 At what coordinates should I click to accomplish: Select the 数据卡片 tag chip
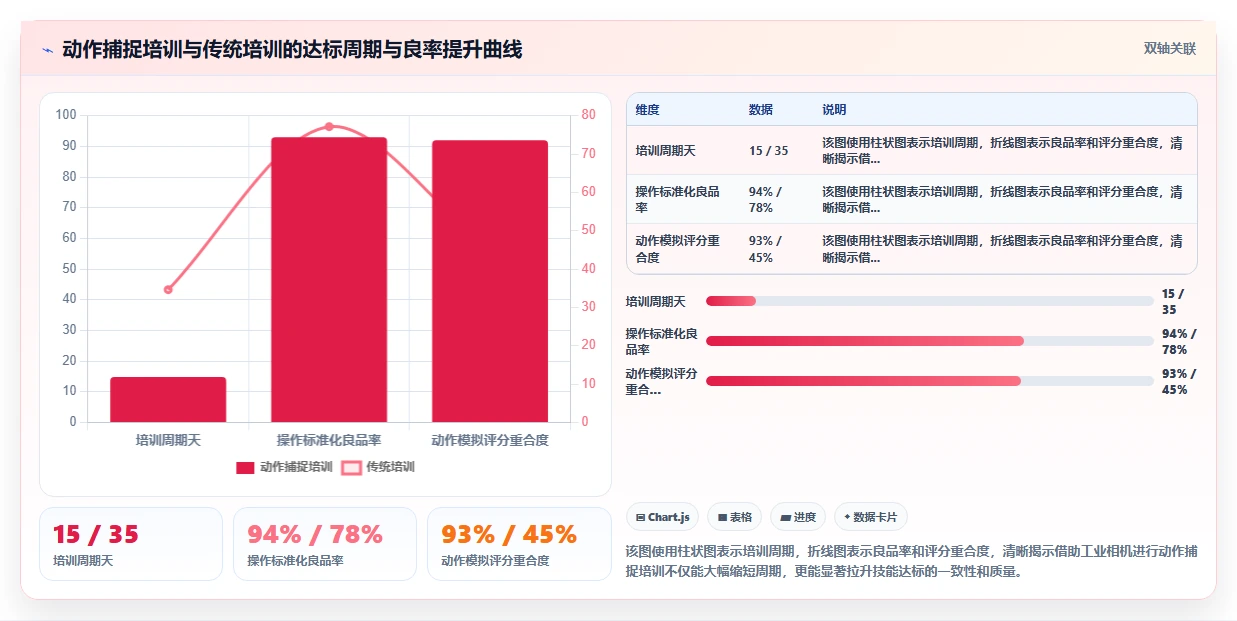[871, 517]
